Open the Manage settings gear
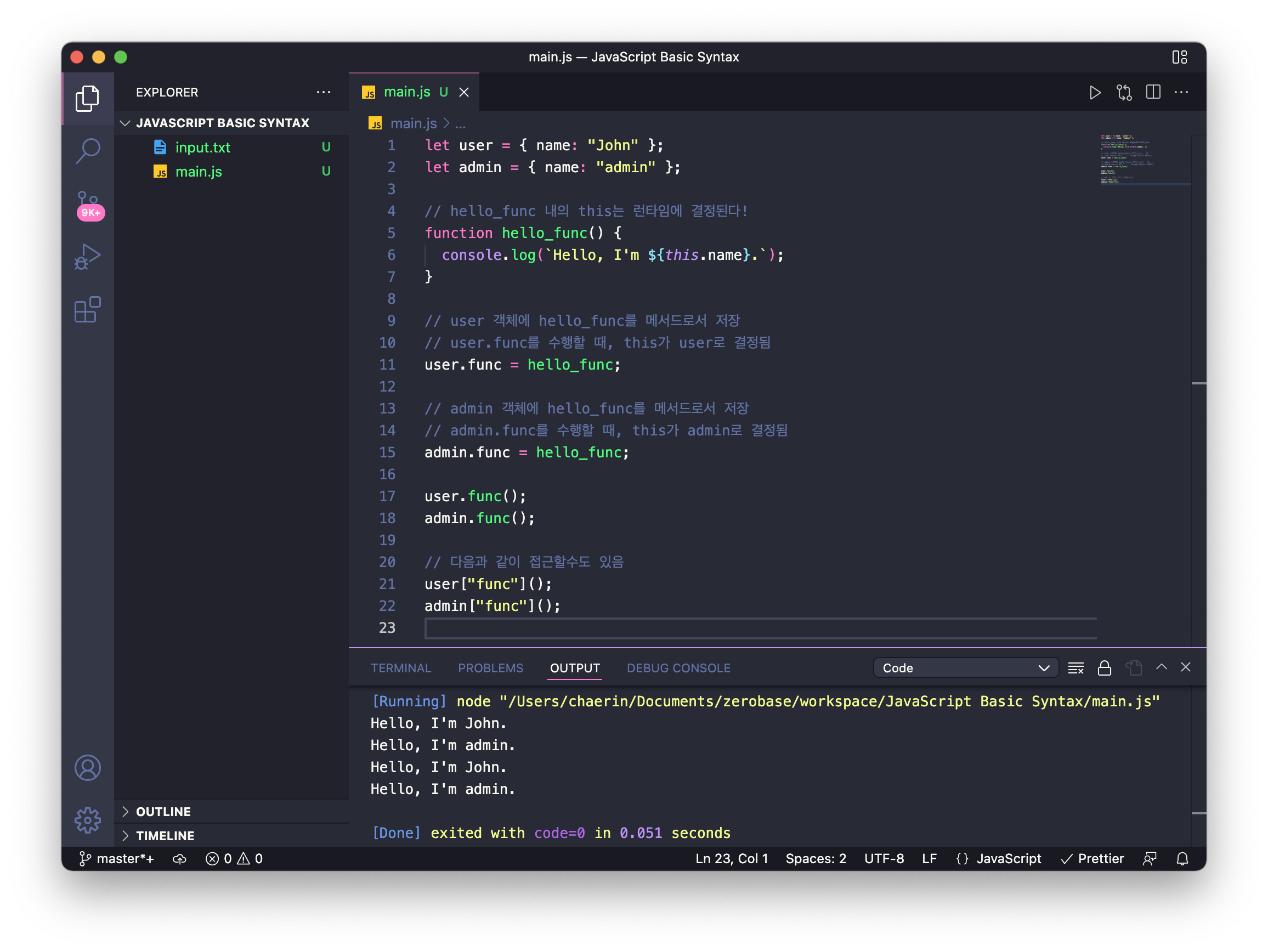Viewport: 1268px width, 952px height. pyautogui.click(x=88, y=820)
